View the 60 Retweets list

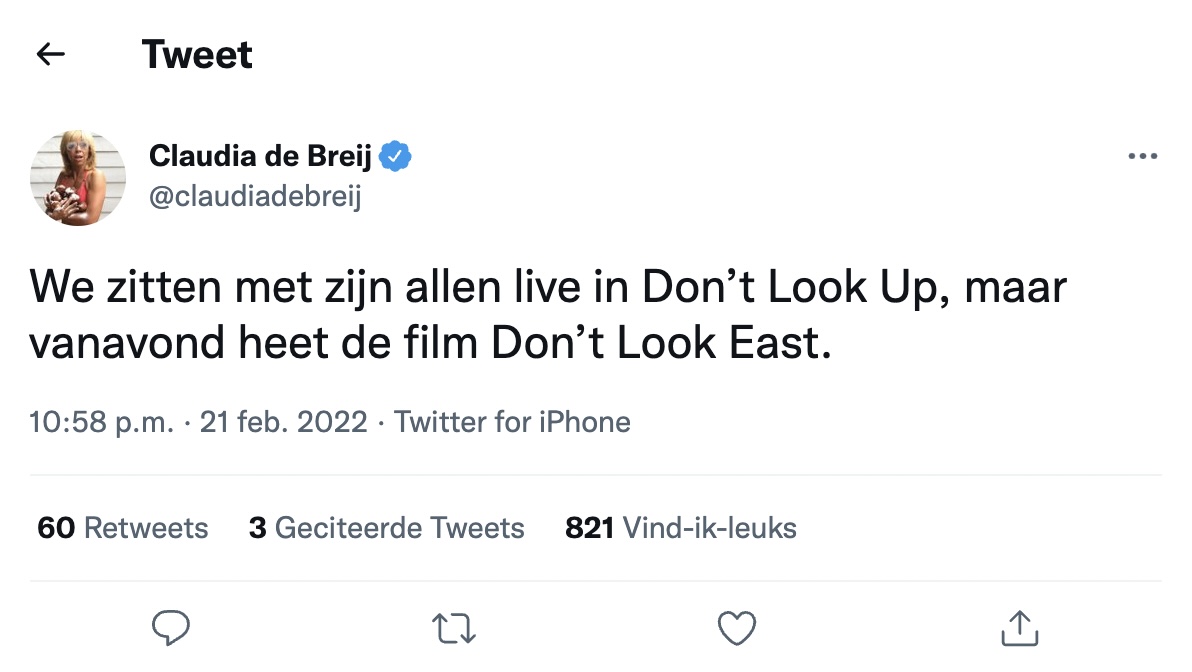point(123,527)
